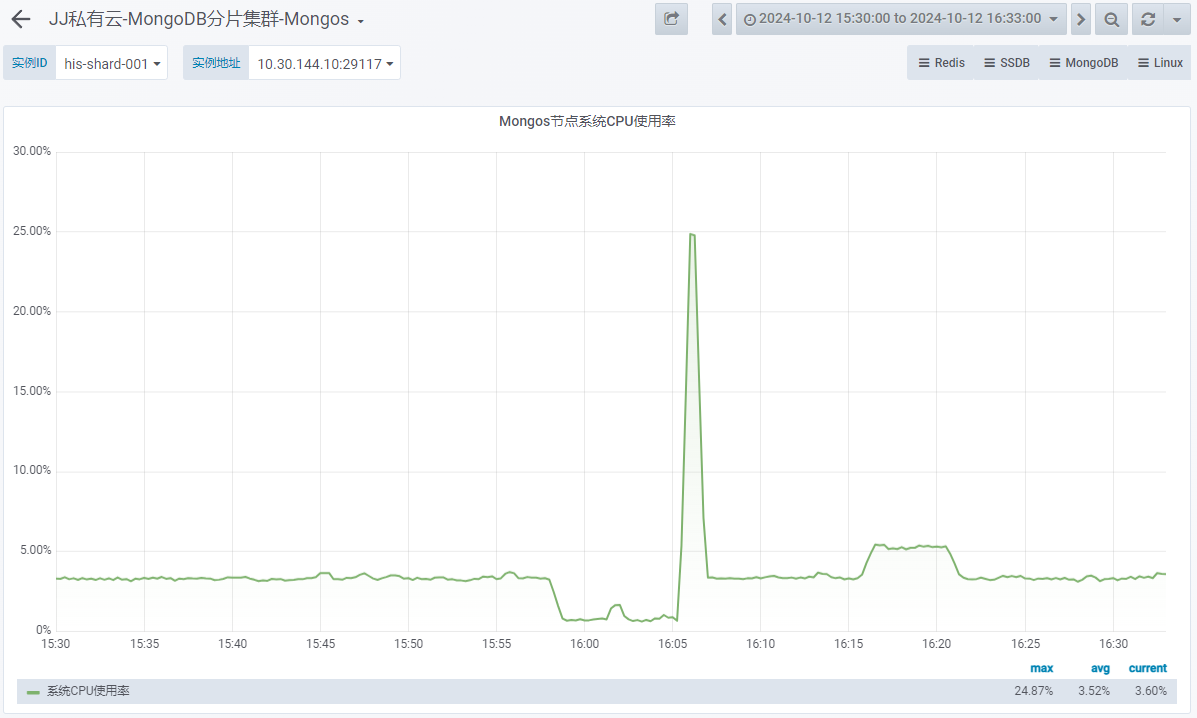Screen dimensions: 1197x718
Task: Click the zoom out magnifier icon
Action: (1111, 19)
